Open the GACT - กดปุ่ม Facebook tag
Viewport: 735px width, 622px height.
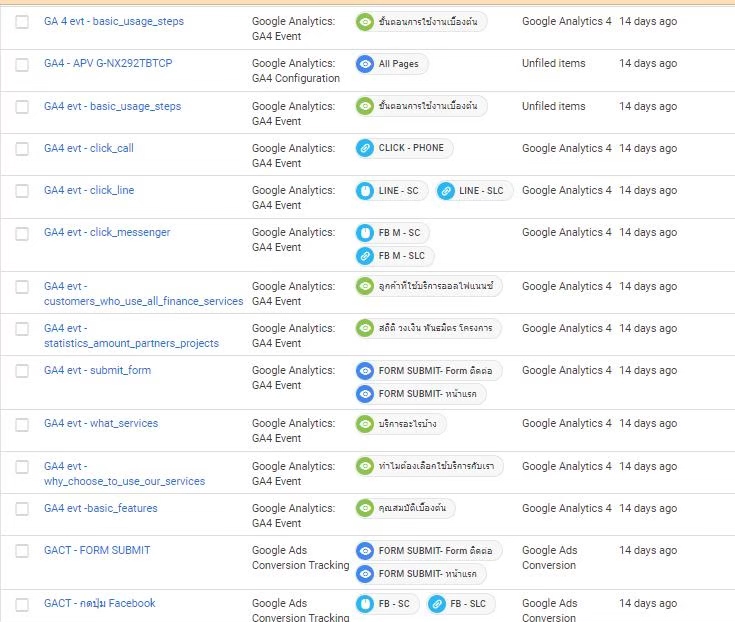100,603
